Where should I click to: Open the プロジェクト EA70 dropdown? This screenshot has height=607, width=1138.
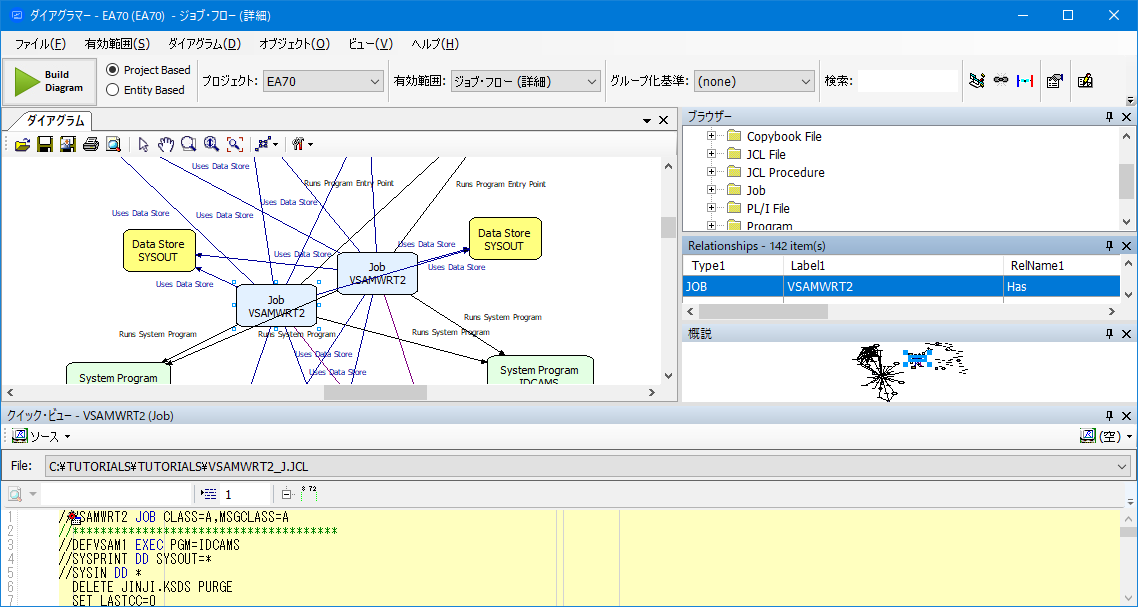click(323, 81)
